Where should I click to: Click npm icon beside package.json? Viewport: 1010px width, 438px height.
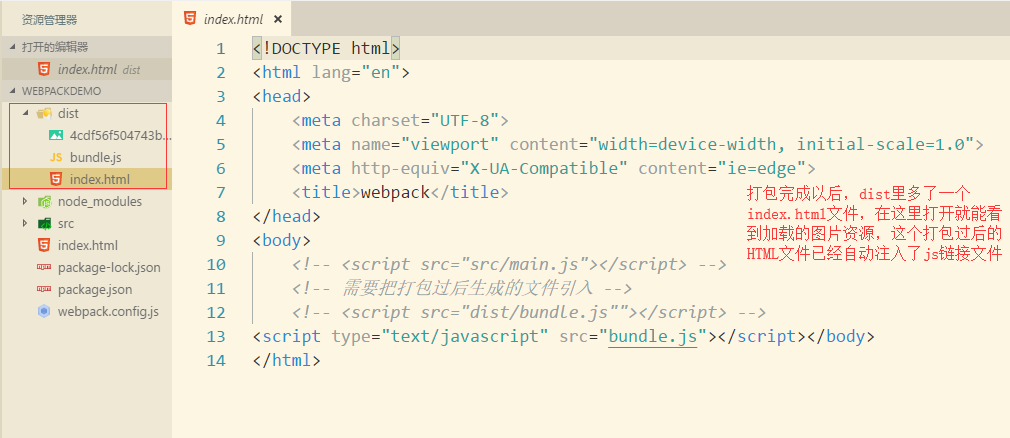44,289
